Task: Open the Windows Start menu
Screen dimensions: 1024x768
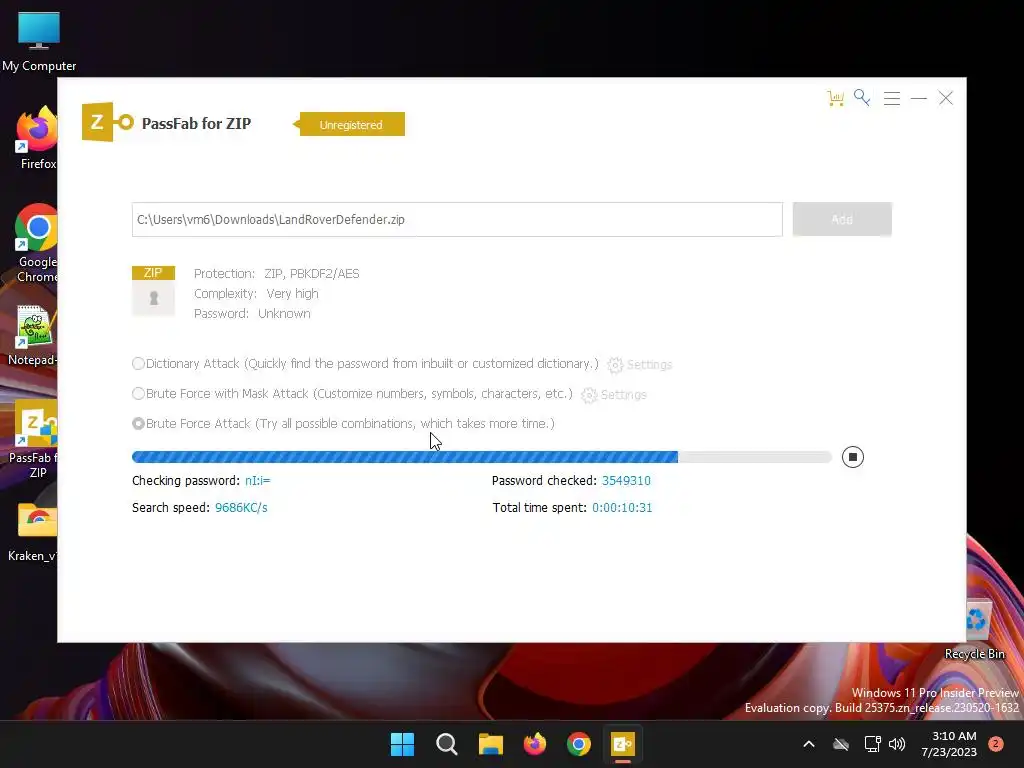Action: point(402,744)
